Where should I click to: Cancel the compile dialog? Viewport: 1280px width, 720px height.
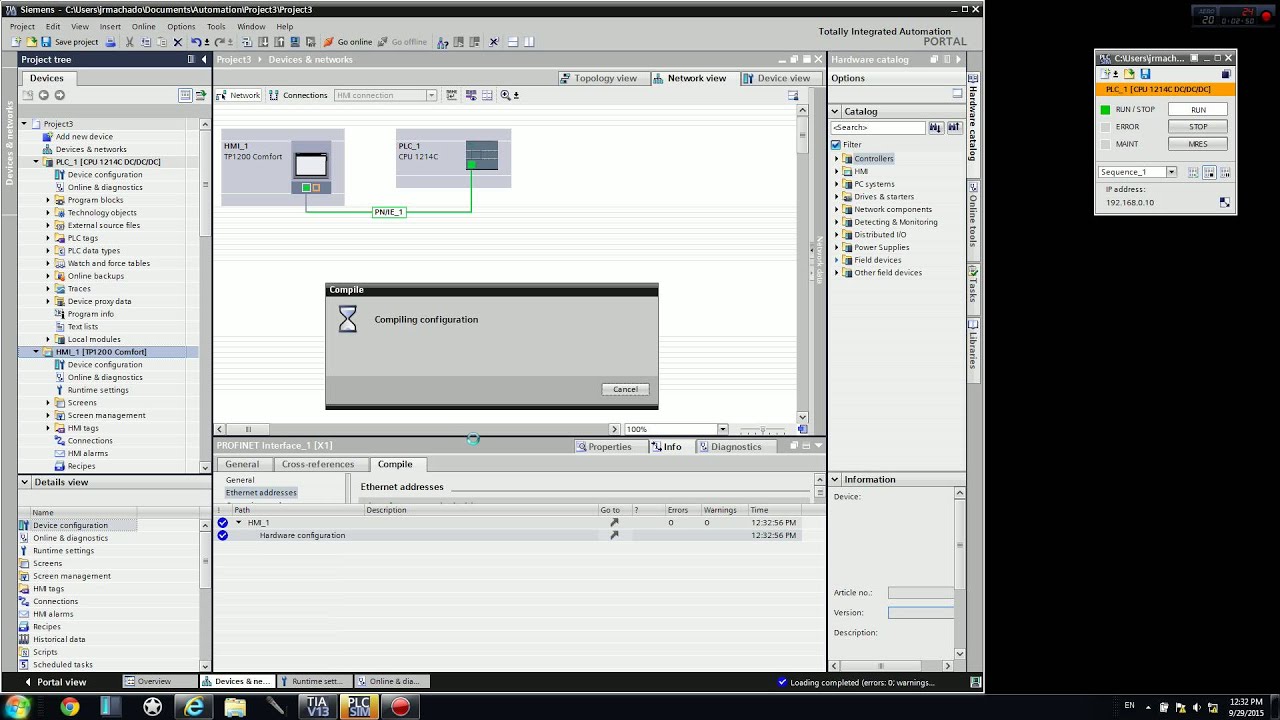(x=625, y=389)
